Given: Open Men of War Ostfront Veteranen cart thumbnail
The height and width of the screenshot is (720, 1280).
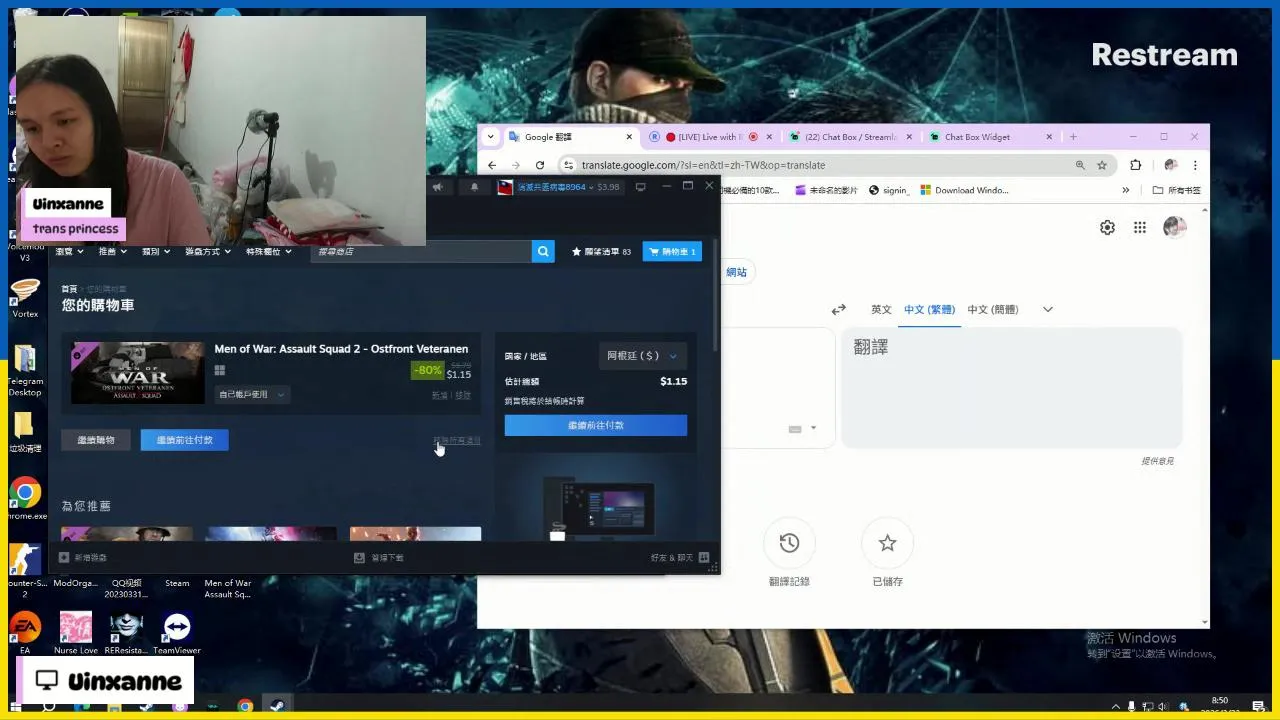Looking at the screenshot, I should 137,373.
